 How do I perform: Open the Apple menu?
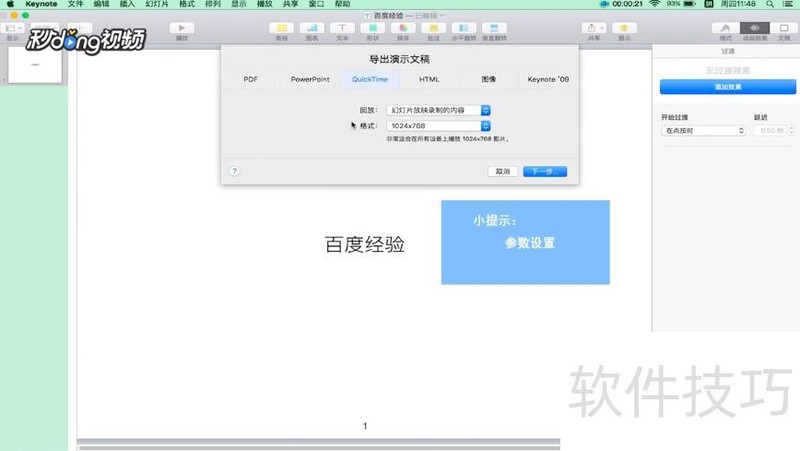[x=10, y=4]
